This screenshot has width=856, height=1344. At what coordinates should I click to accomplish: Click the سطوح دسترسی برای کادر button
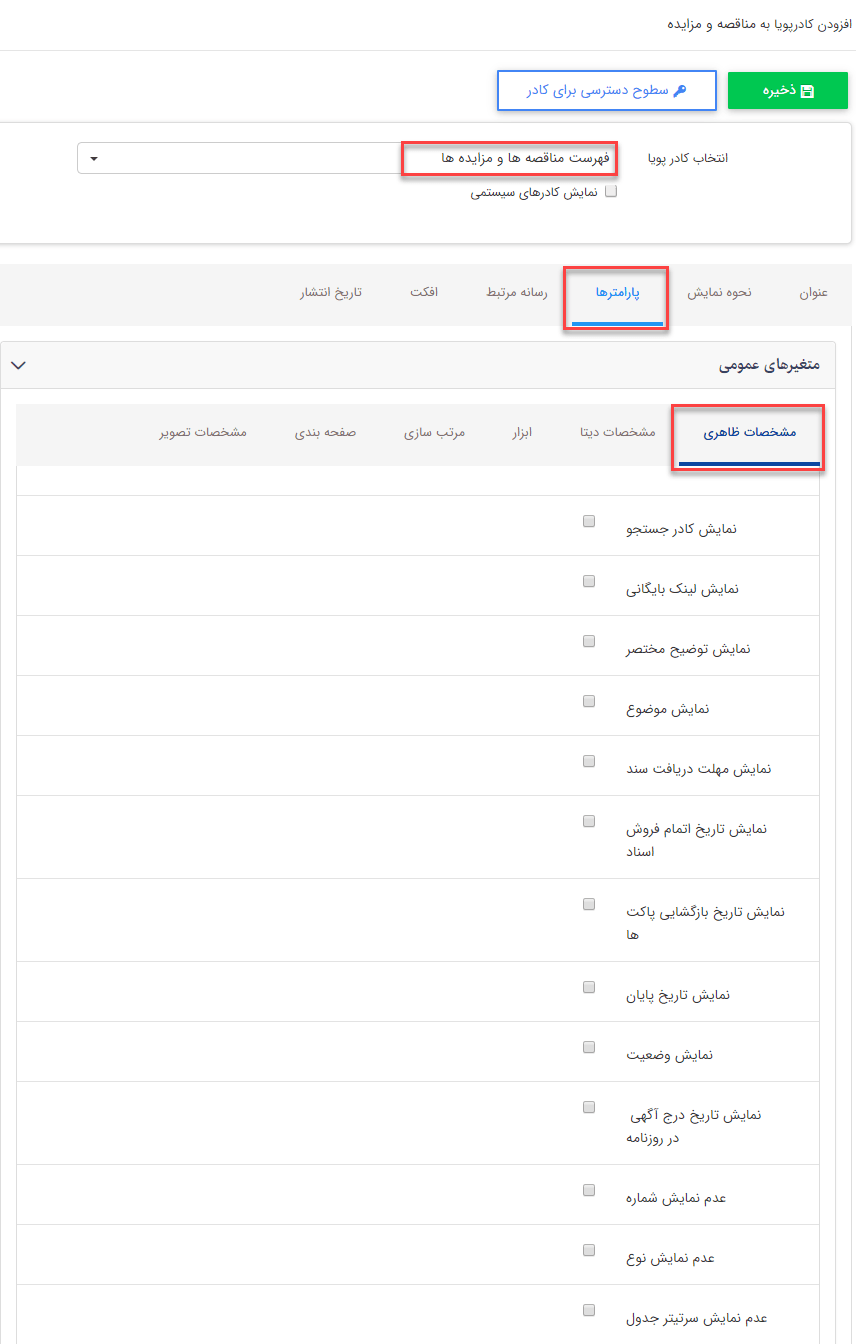606,90
